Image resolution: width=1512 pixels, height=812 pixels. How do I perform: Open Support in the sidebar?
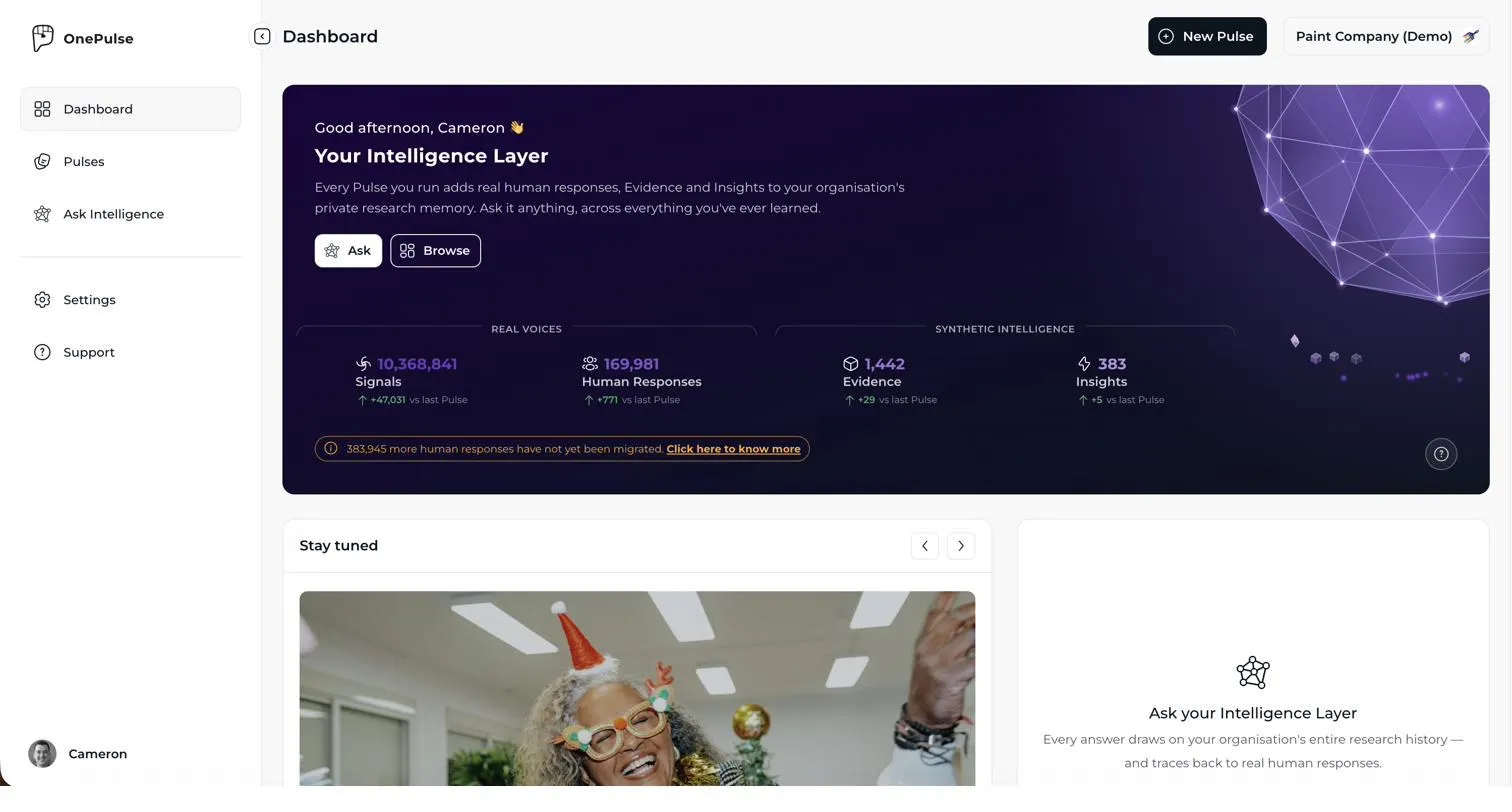130,352
